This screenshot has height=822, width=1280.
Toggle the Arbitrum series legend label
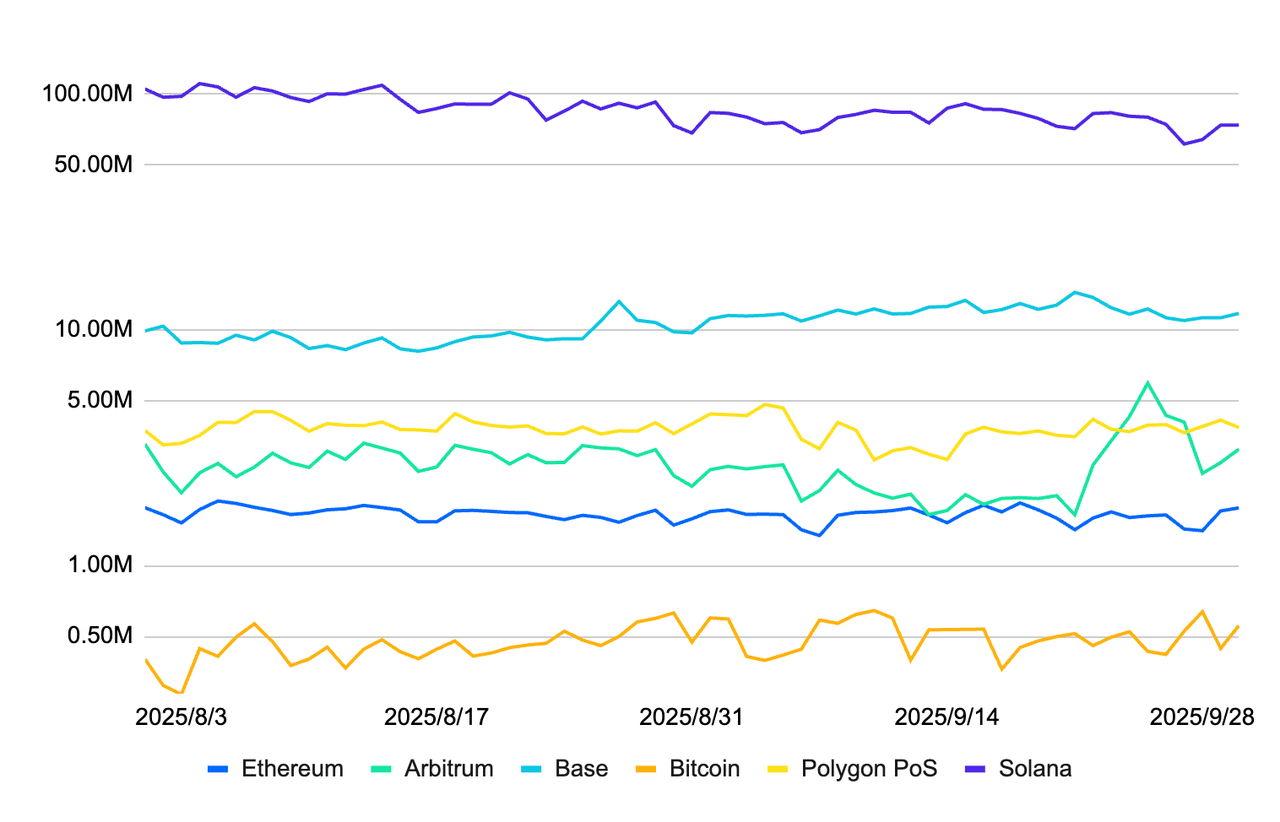tap(449, 769)
